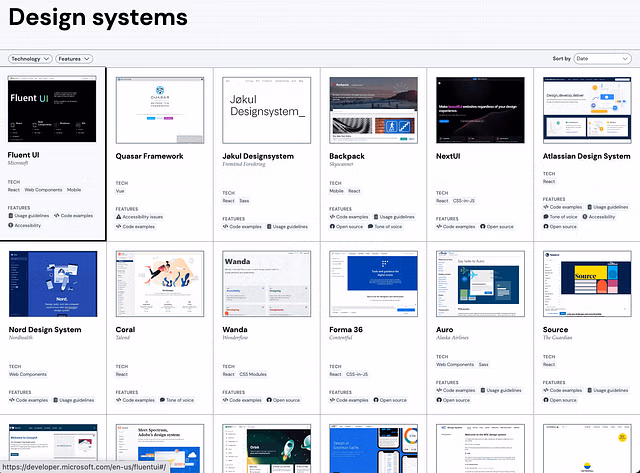Click 'Web Components' tag in Auro card
The height and width of the screenshot is (473, 640).
(455, 364)
